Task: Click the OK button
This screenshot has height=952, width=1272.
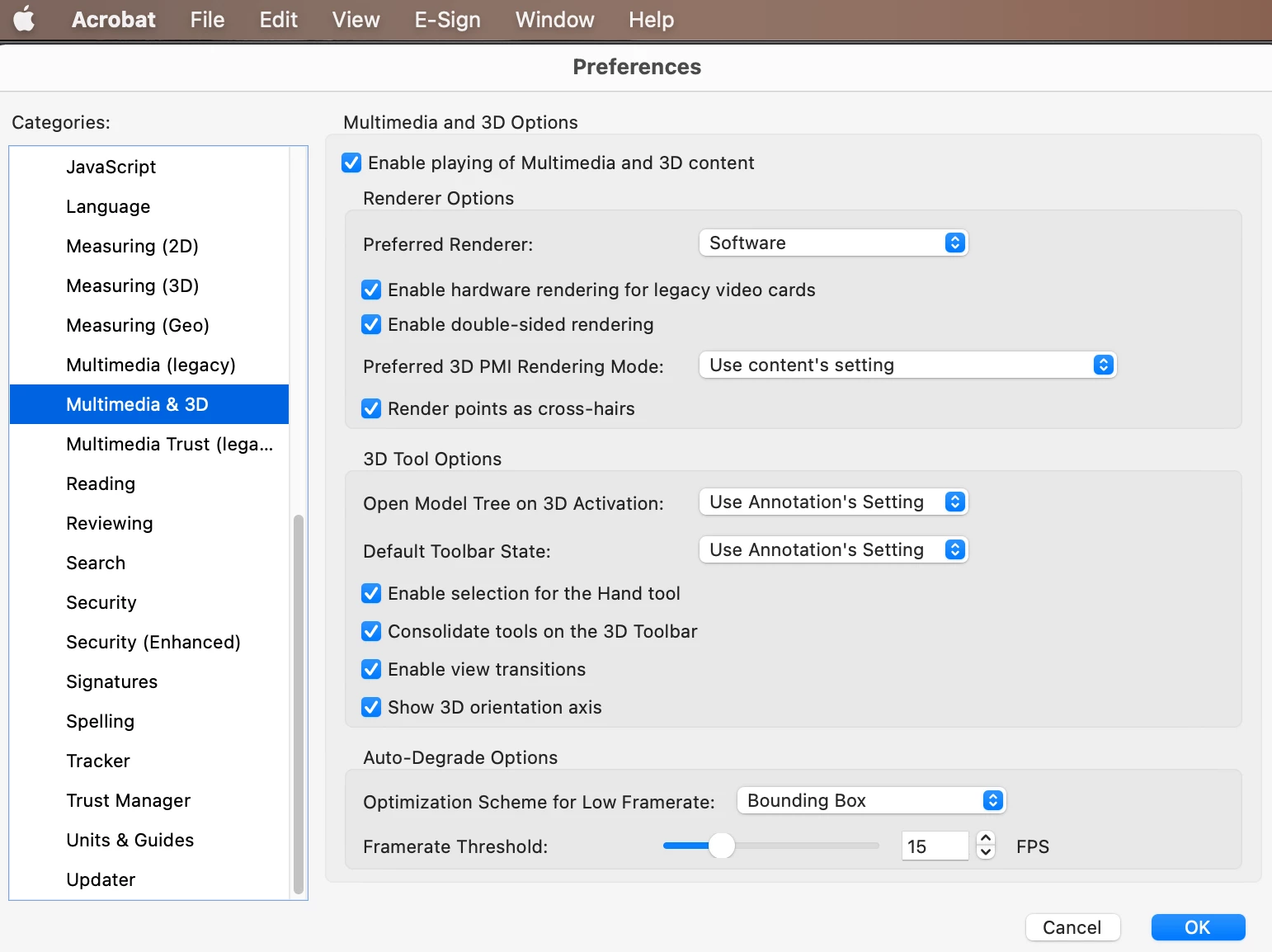Action: pyautogui.click(x=1198, y=927)
